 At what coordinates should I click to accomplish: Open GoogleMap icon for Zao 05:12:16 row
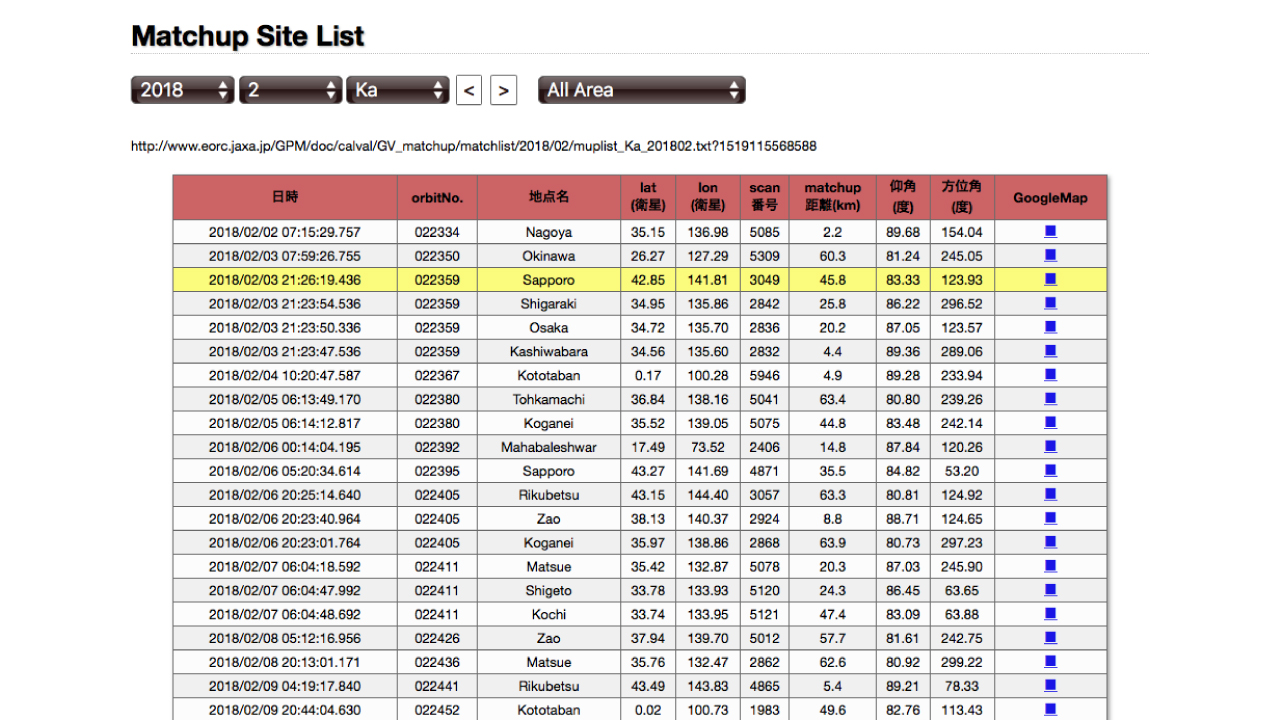1050,638
